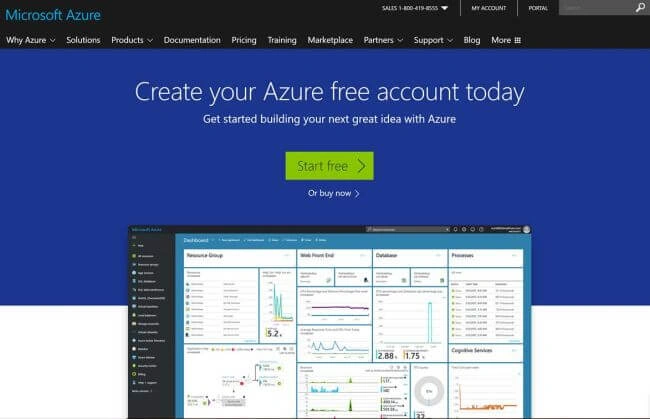Go to the Blog
Screen dimensions: 650x419
472,40
